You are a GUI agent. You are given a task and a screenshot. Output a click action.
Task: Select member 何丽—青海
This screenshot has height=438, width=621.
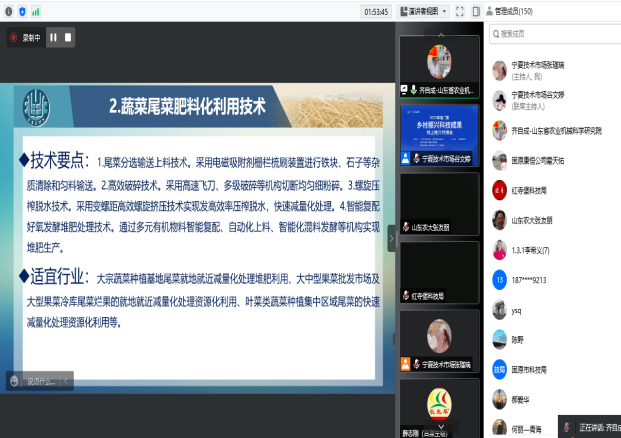pyautogui.click(x=524, y=428)
